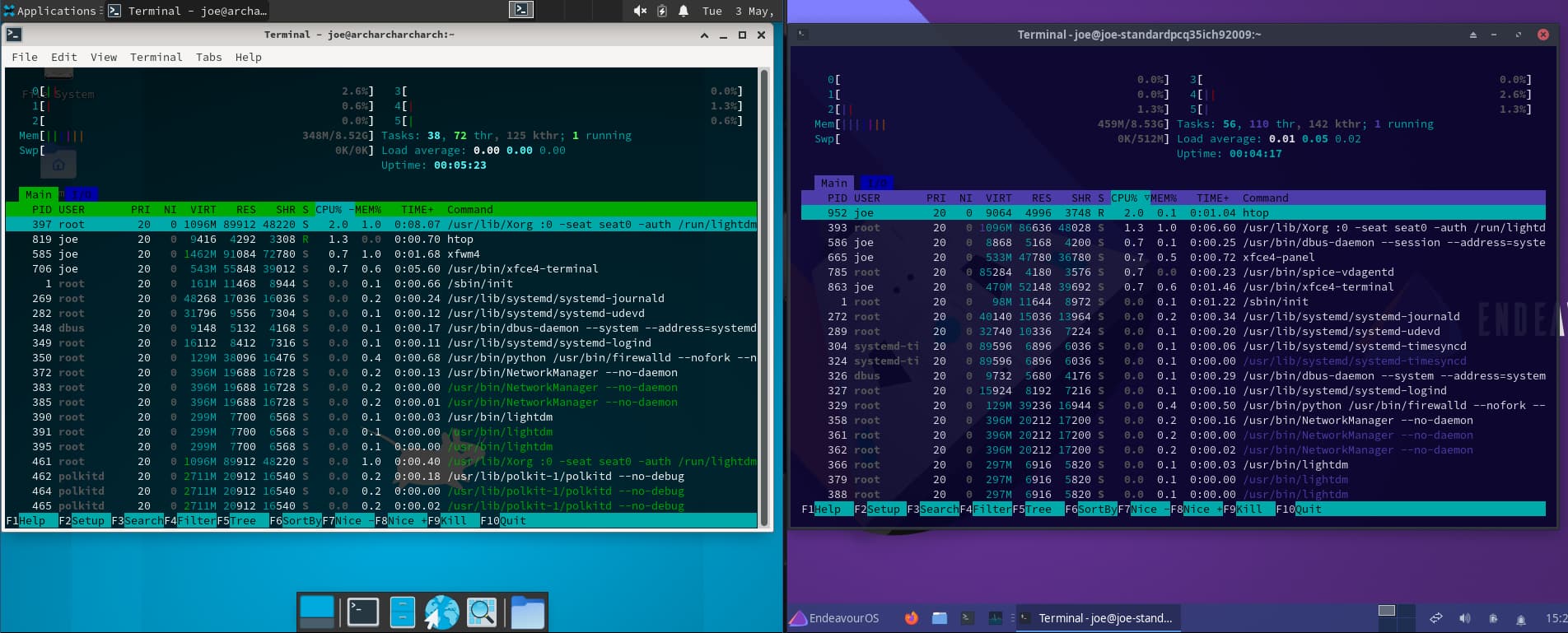This screenshot has width=1568, height=633.
Task: Click the volume speaker in the EndeavourOS panel
Action: point(1465,618)
